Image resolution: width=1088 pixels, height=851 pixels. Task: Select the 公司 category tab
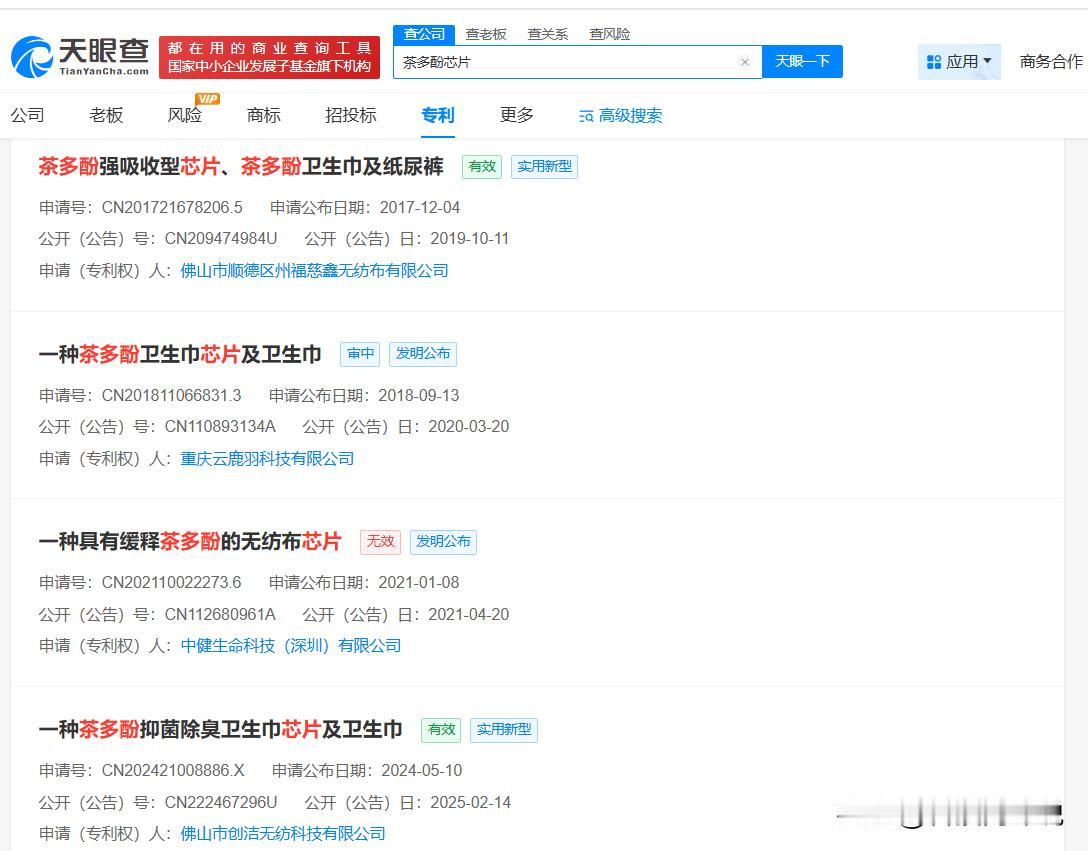(x=28, y=115)
